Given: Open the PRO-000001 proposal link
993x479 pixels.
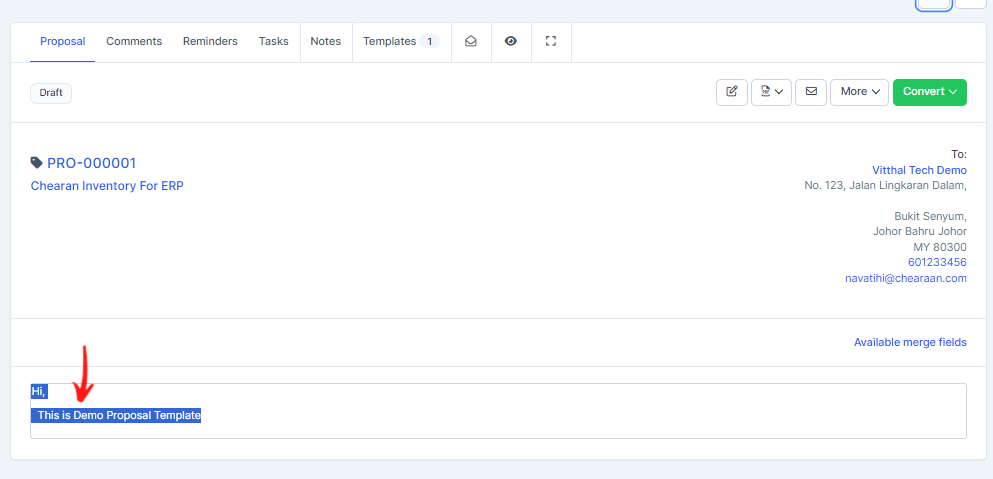Looking at the screenshot, I should pos(91,163).
